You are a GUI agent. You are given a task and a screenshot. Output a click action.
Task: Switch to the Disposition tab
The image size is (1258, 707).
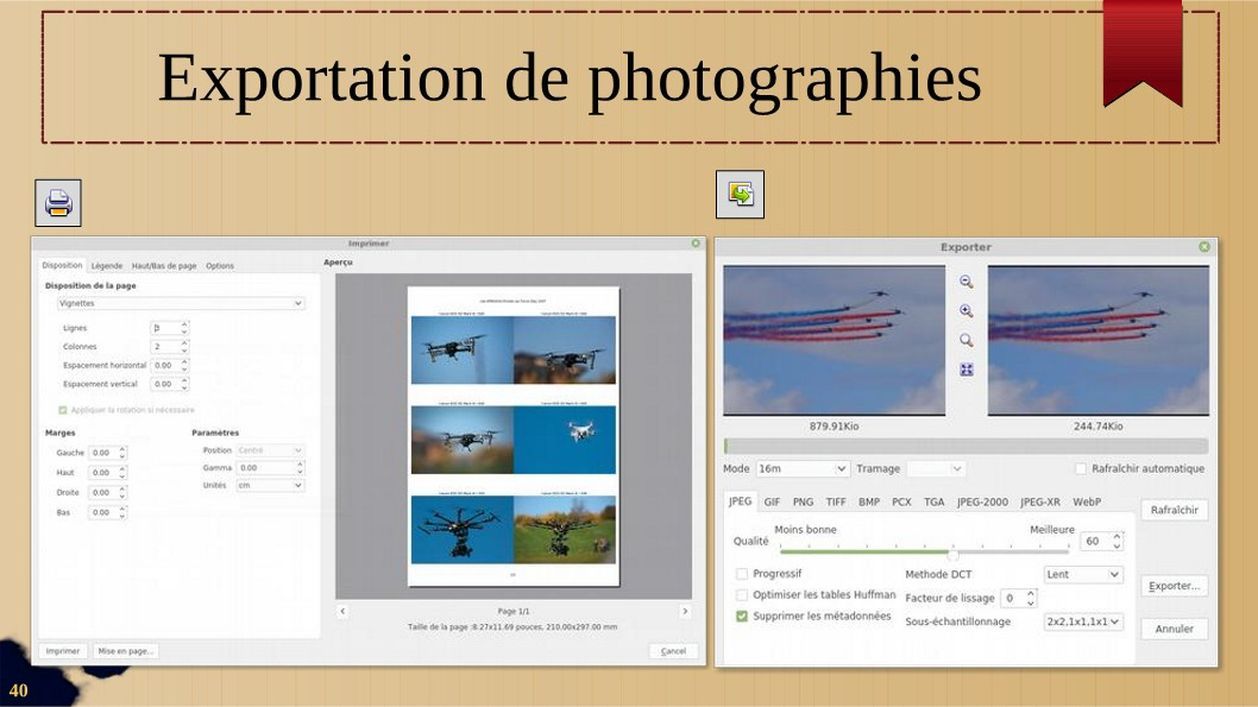click(x=62, y=266)
